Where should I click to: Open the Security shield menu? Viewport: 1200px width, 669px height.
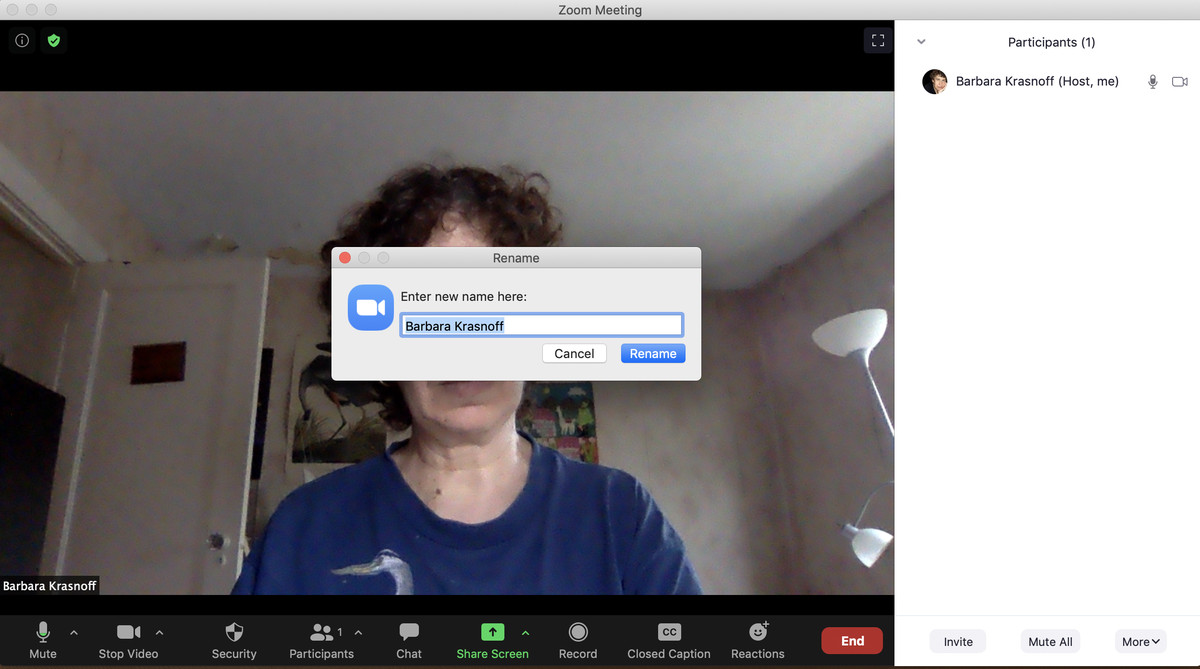point(234,640)
